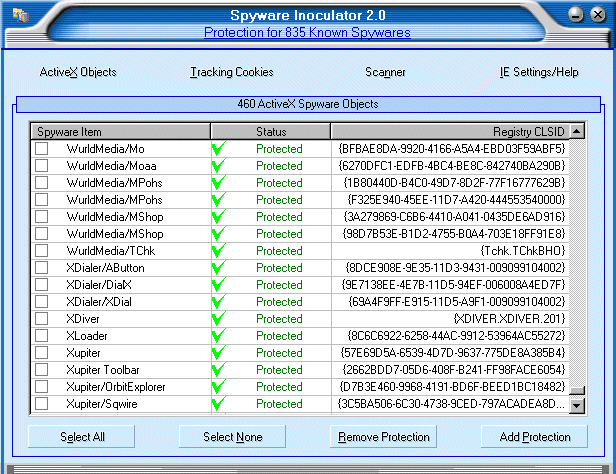
Task: Click green checkmark for Xupiter/Sqwire
Action: [x=219, y=404]
